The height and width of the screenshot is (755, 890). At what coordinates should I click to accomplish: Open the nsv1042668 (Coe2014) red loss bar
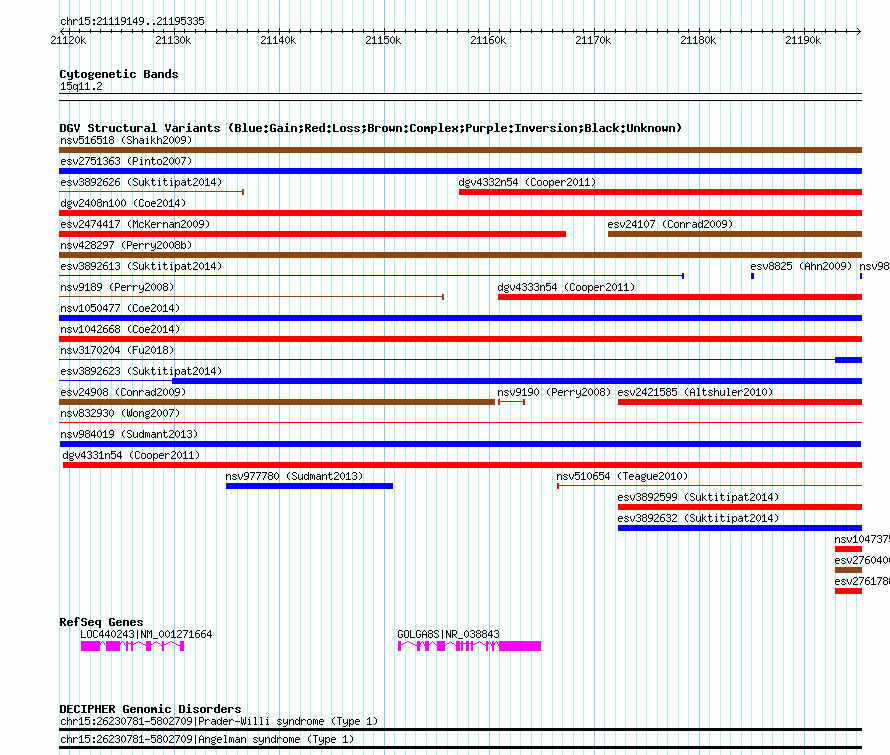[460, 339]
